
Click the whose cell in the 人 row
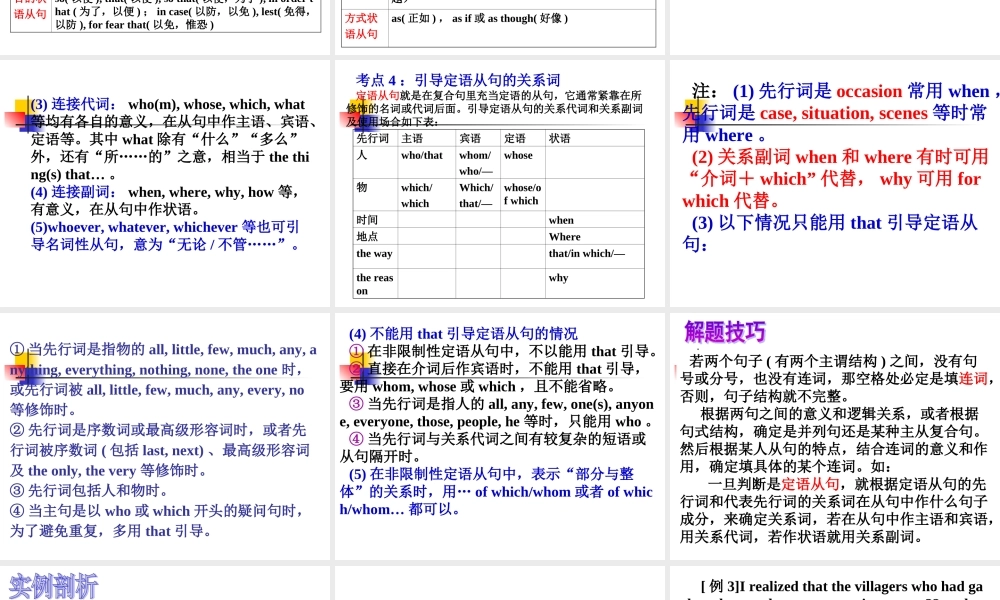518,156
